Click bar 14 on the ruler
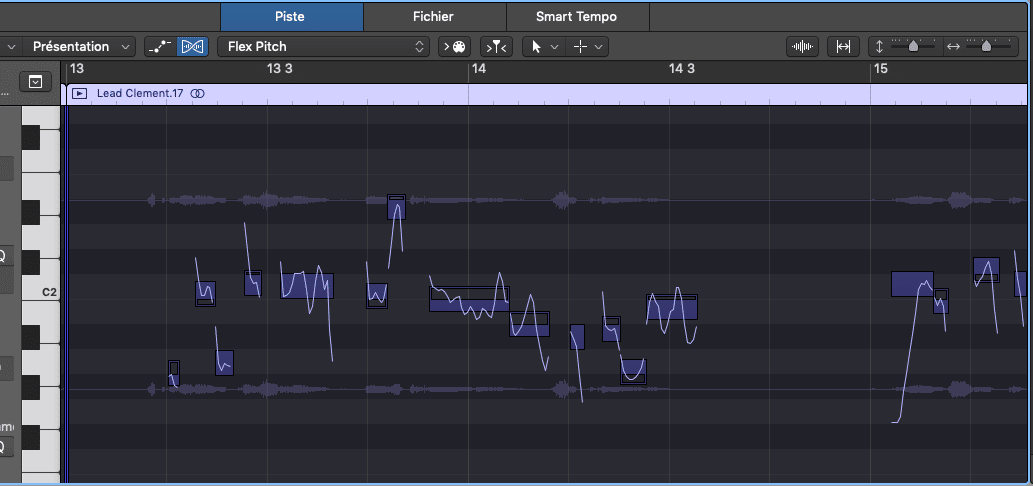 (479, 68)
